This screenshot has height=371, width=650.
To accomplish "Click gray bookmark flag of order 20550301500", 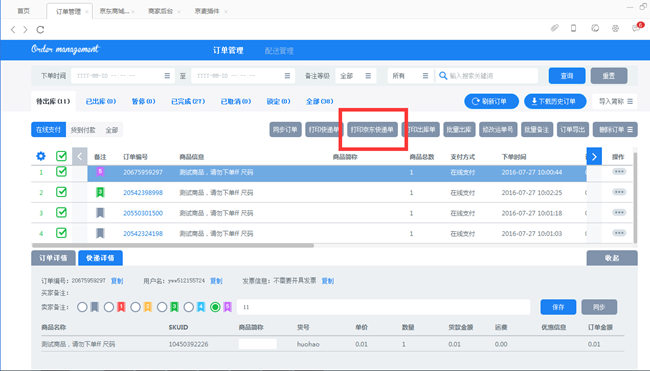I will click(100, 213).
